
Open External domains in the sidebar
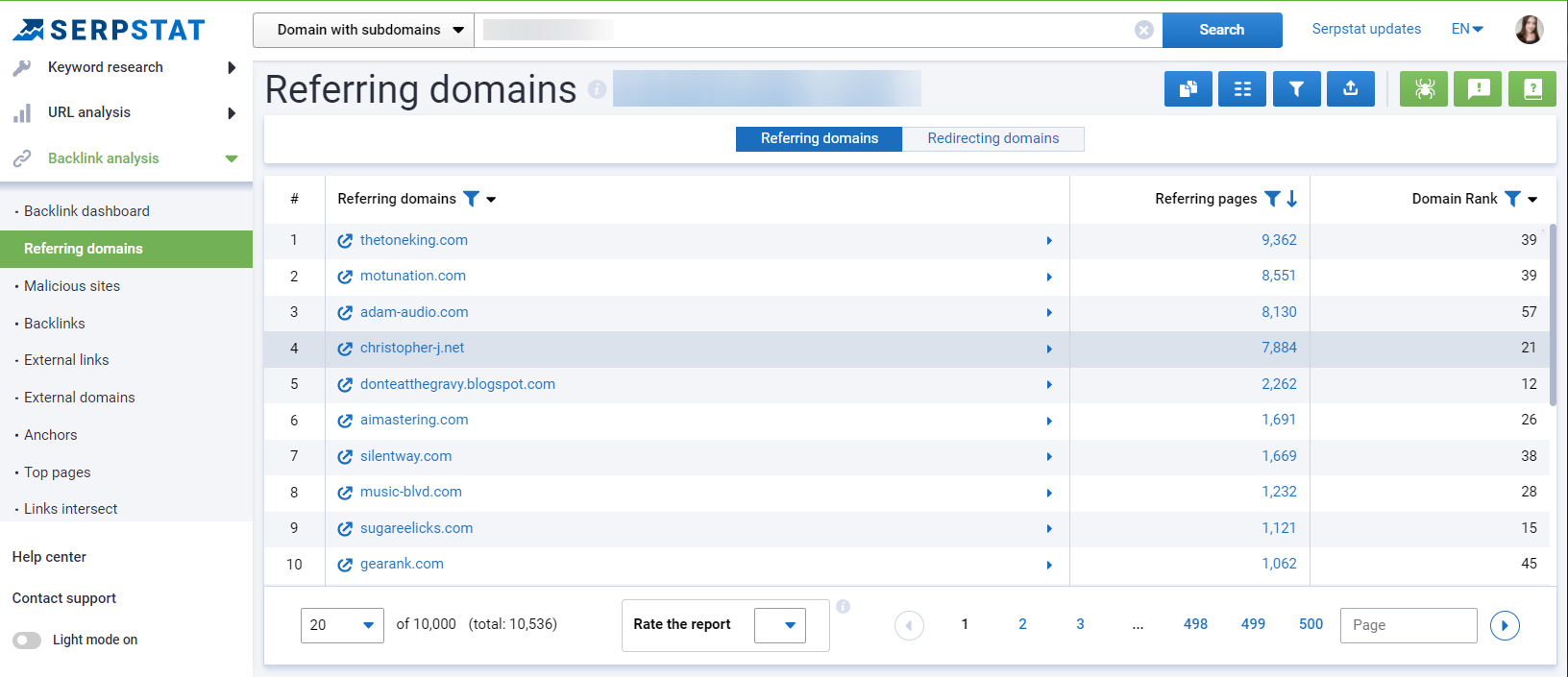coord(80,398)
